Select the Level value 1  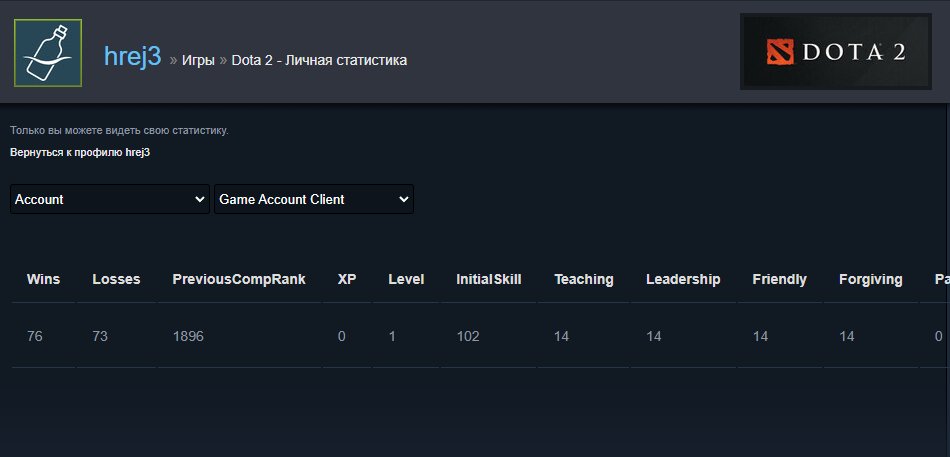pyautogui.click(x=392, y=336)
